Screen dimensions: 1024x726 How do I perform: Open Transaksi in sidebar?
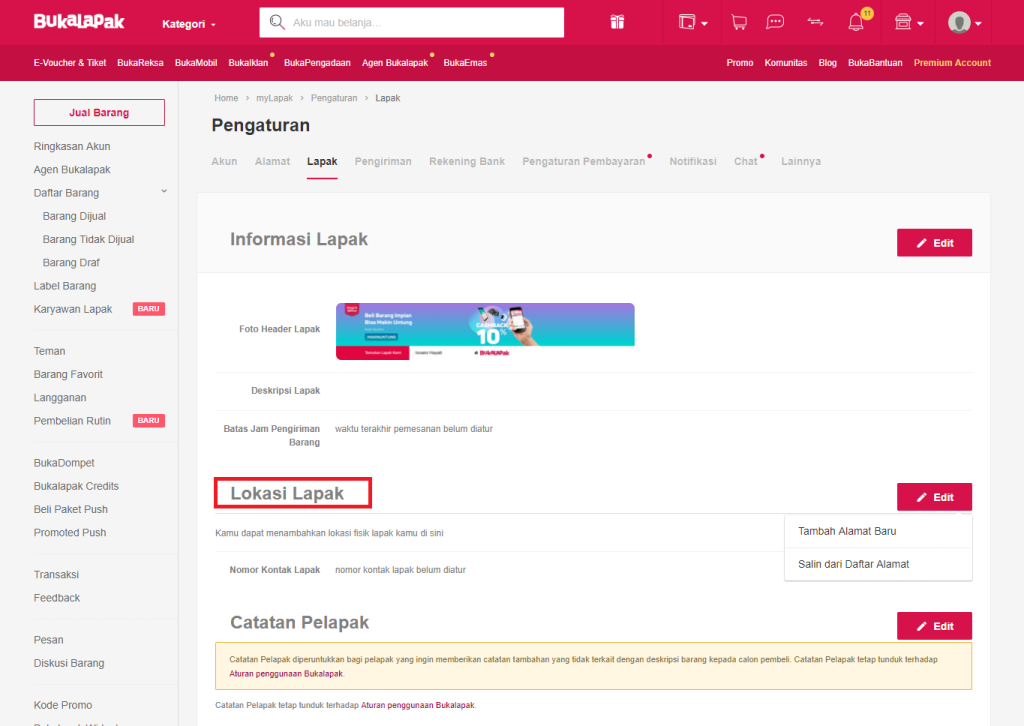click(56, 575)
